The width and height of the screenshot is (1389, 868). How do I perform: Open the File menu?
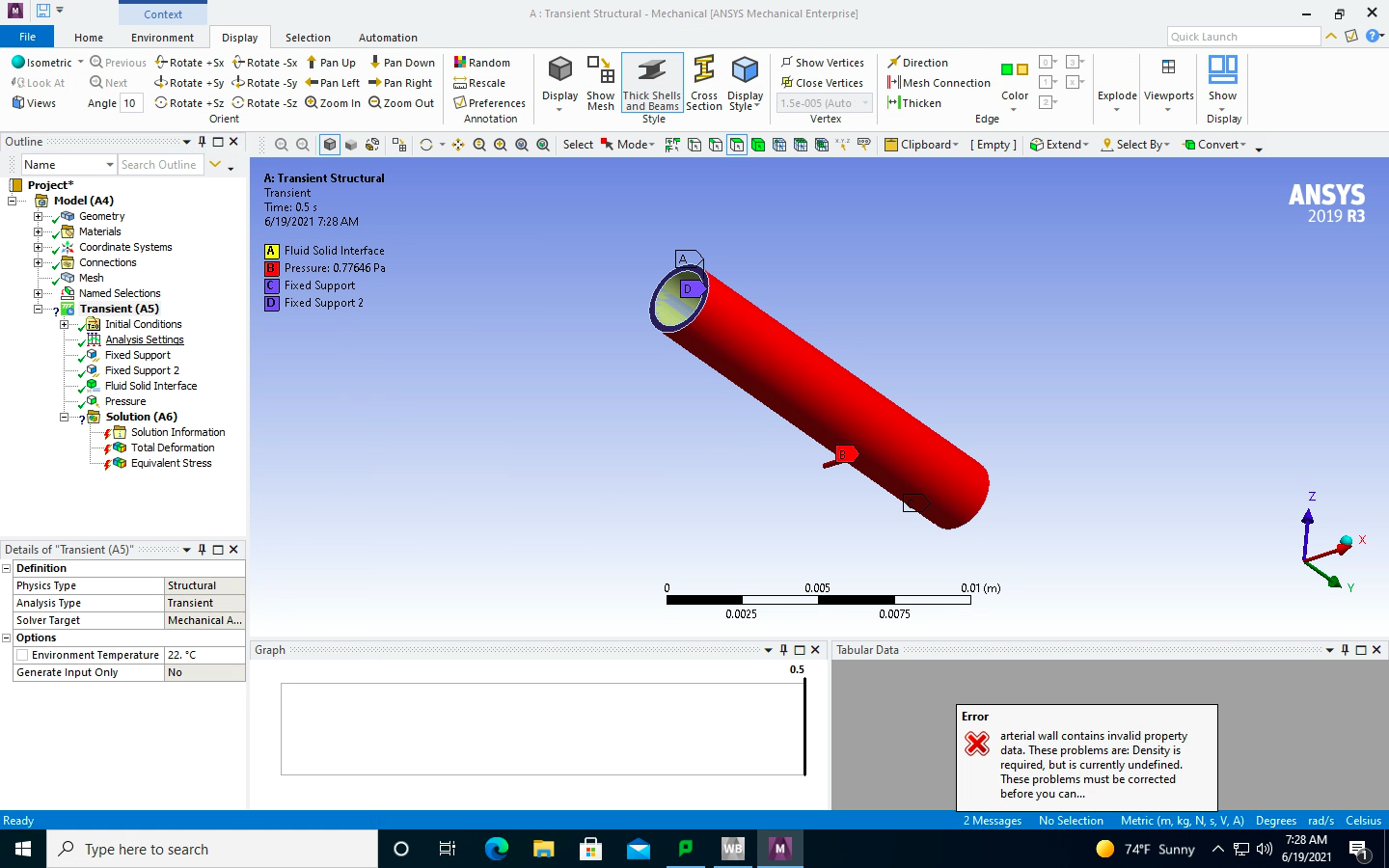tap(27, 37)
